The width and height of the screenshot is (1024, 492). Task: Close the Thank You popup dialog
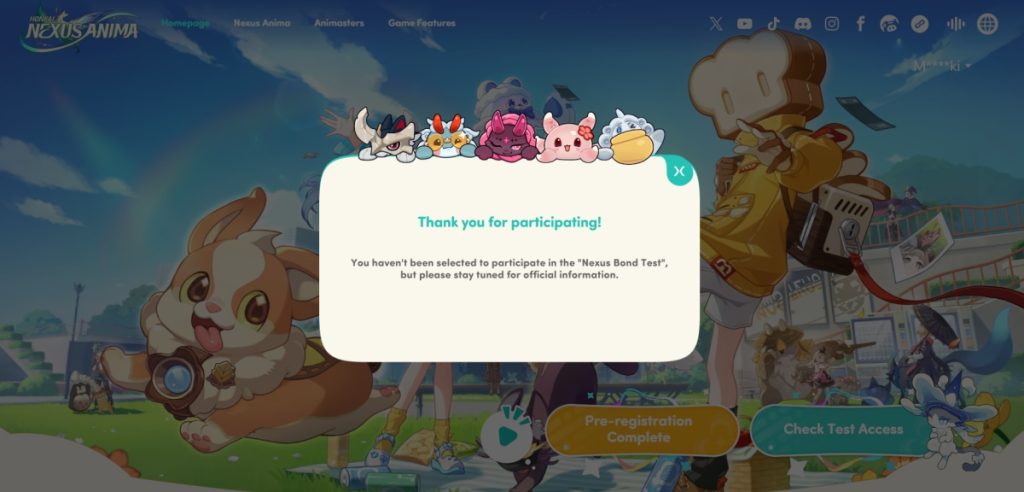pyautogui.click(x=679, y=172)
